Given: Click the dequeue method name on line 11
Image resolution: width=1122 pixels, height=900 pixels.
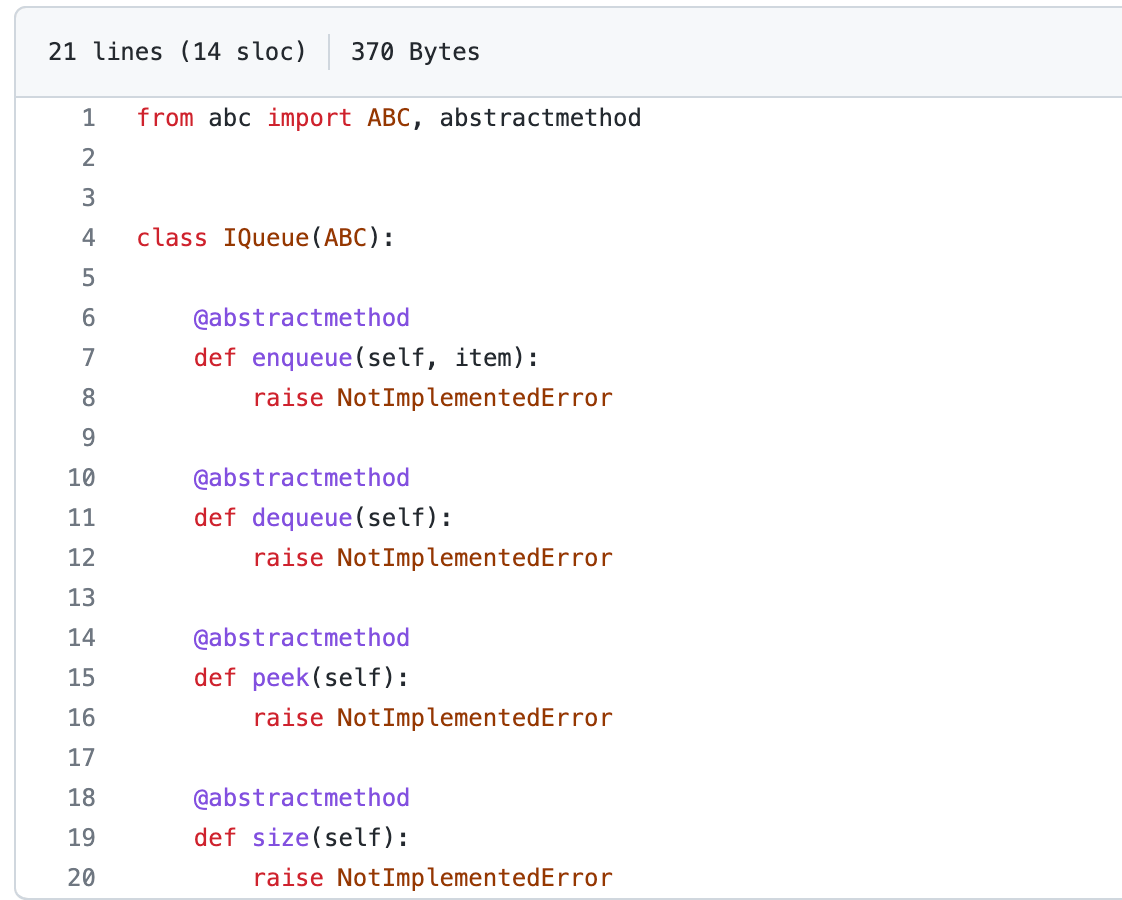Looking at the screenshot, I should tap(301, 518).
